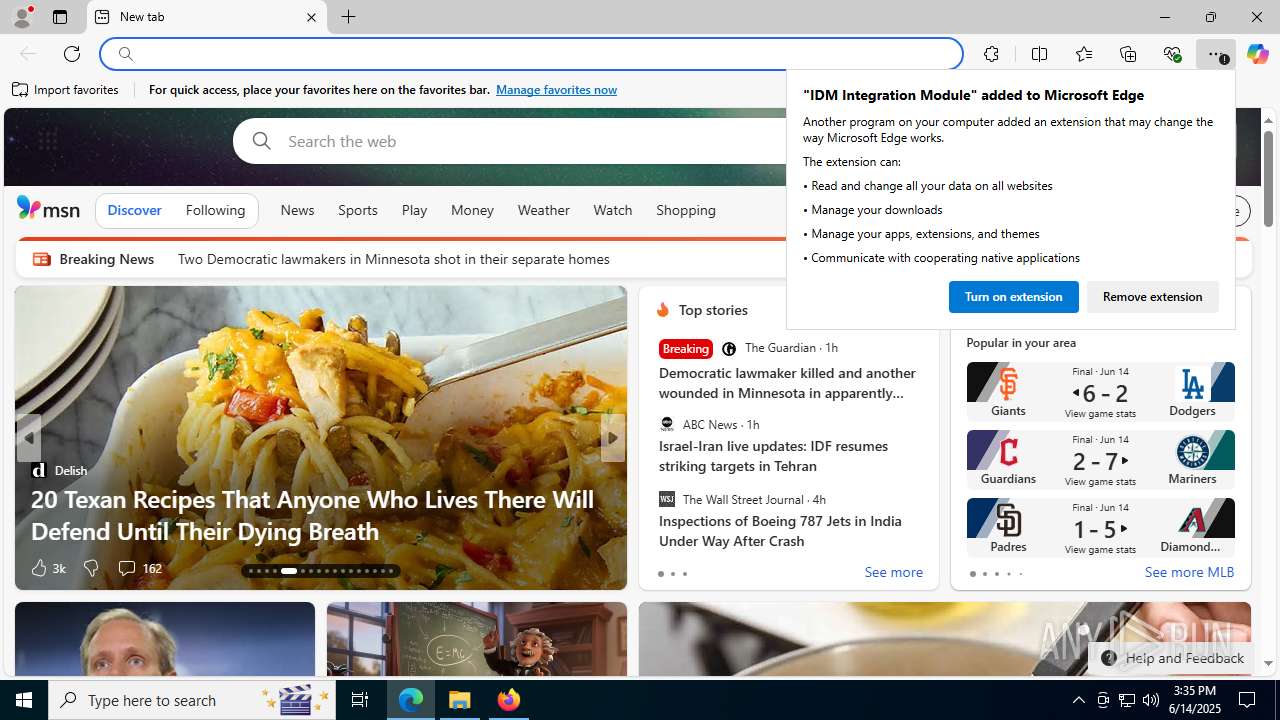Open the Money menu item
The height and width of the screenshot is (720, 1280).
[472, 210]
